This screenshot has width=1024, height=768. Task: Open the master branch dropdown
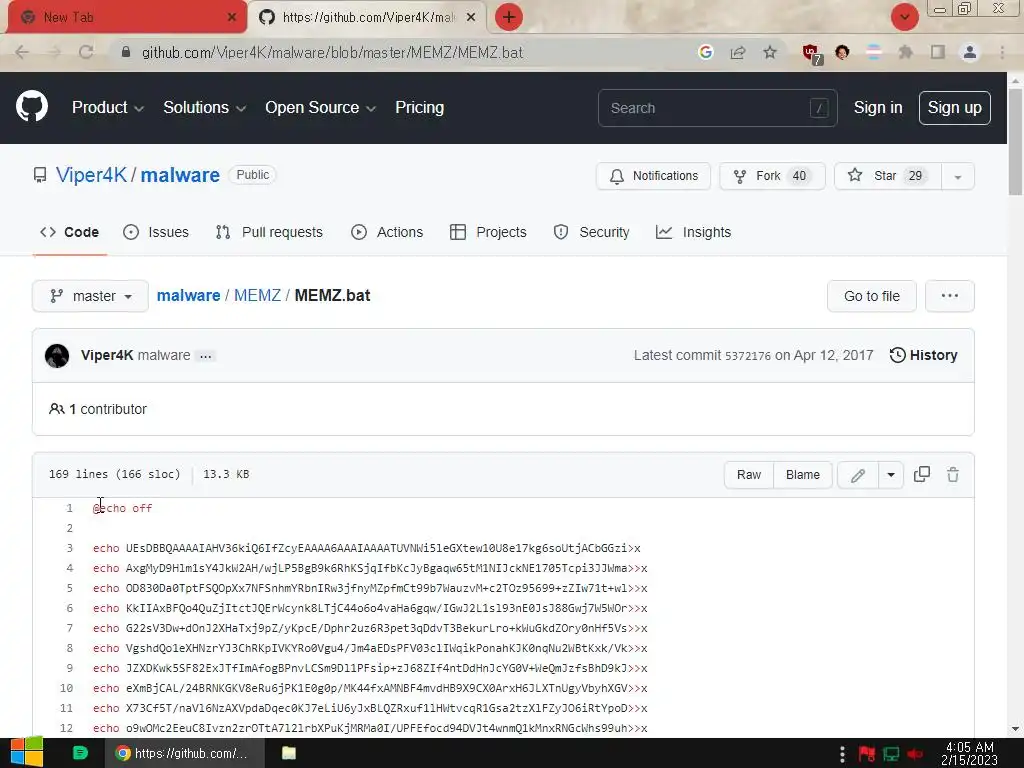coord(90,296)
